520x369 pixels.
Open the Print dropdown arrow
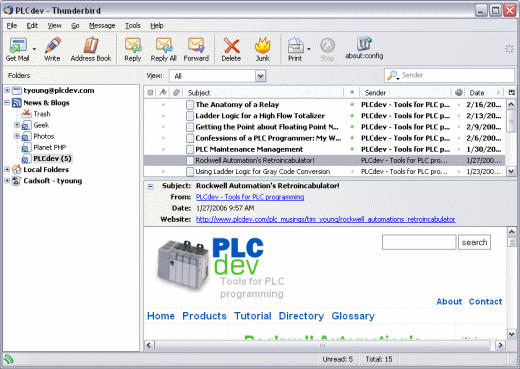tap(309, 49)
